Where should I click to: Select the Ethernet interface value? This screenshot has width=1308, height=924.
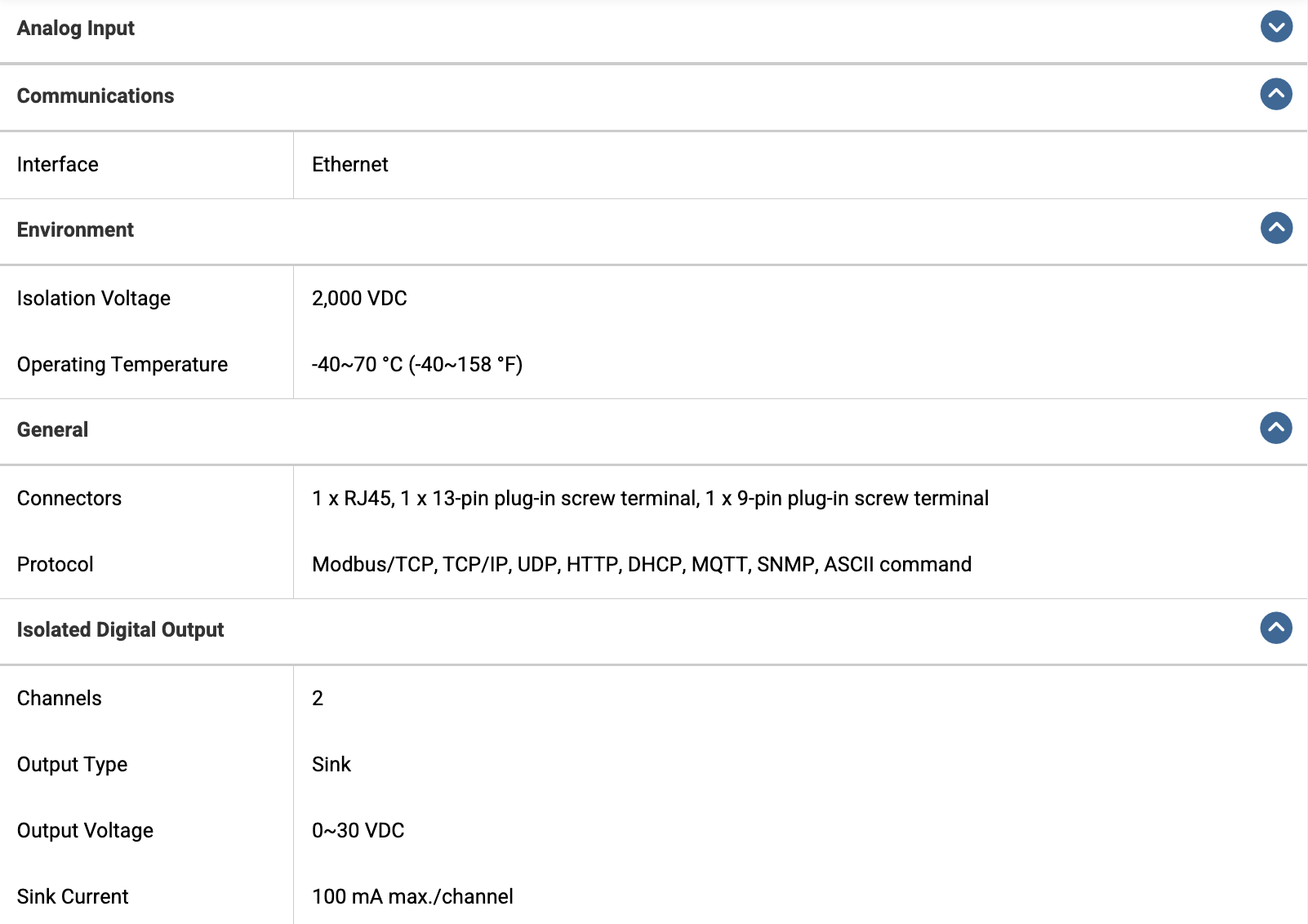pyautogui.click(x=350, y=165)
